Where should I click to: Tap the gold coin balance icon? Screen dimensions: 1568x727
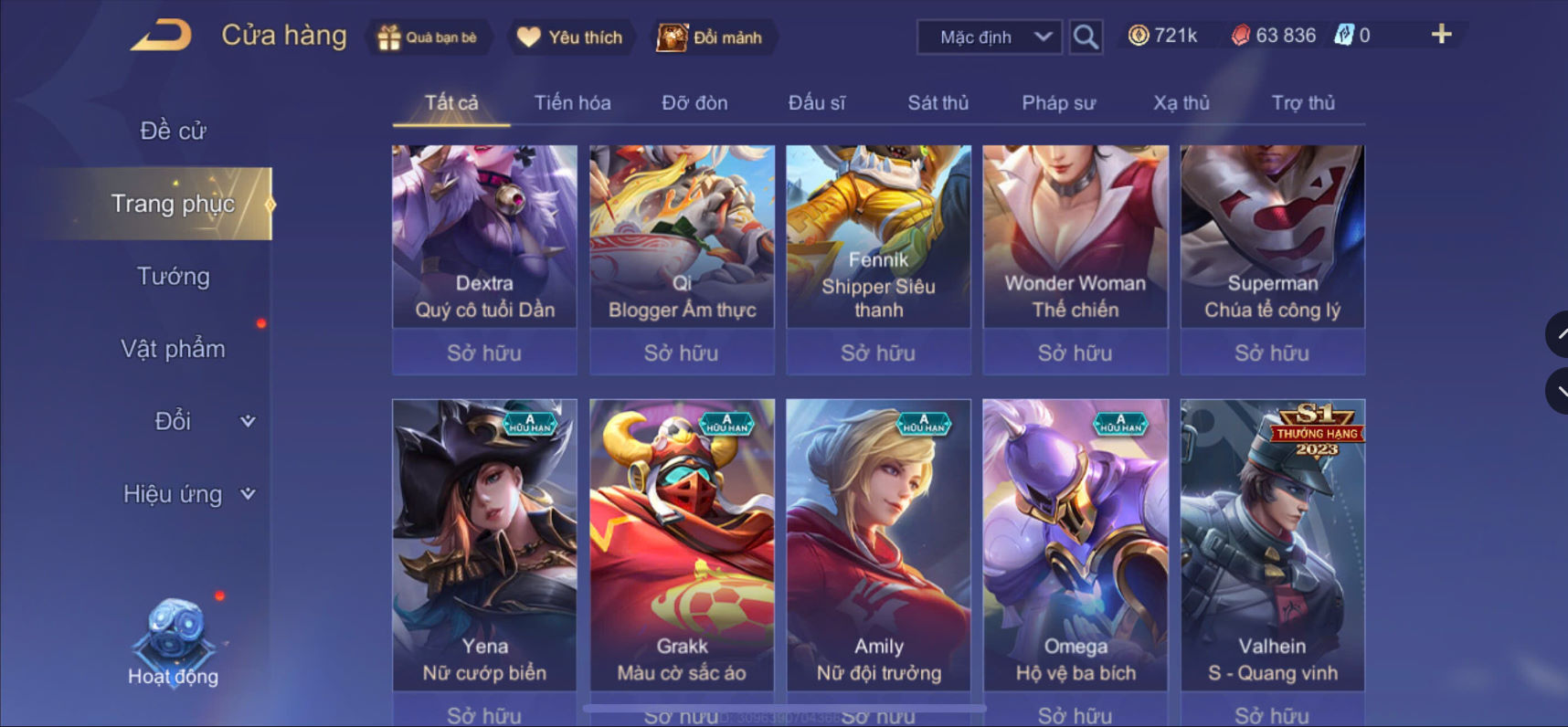tap(1139, 36)
